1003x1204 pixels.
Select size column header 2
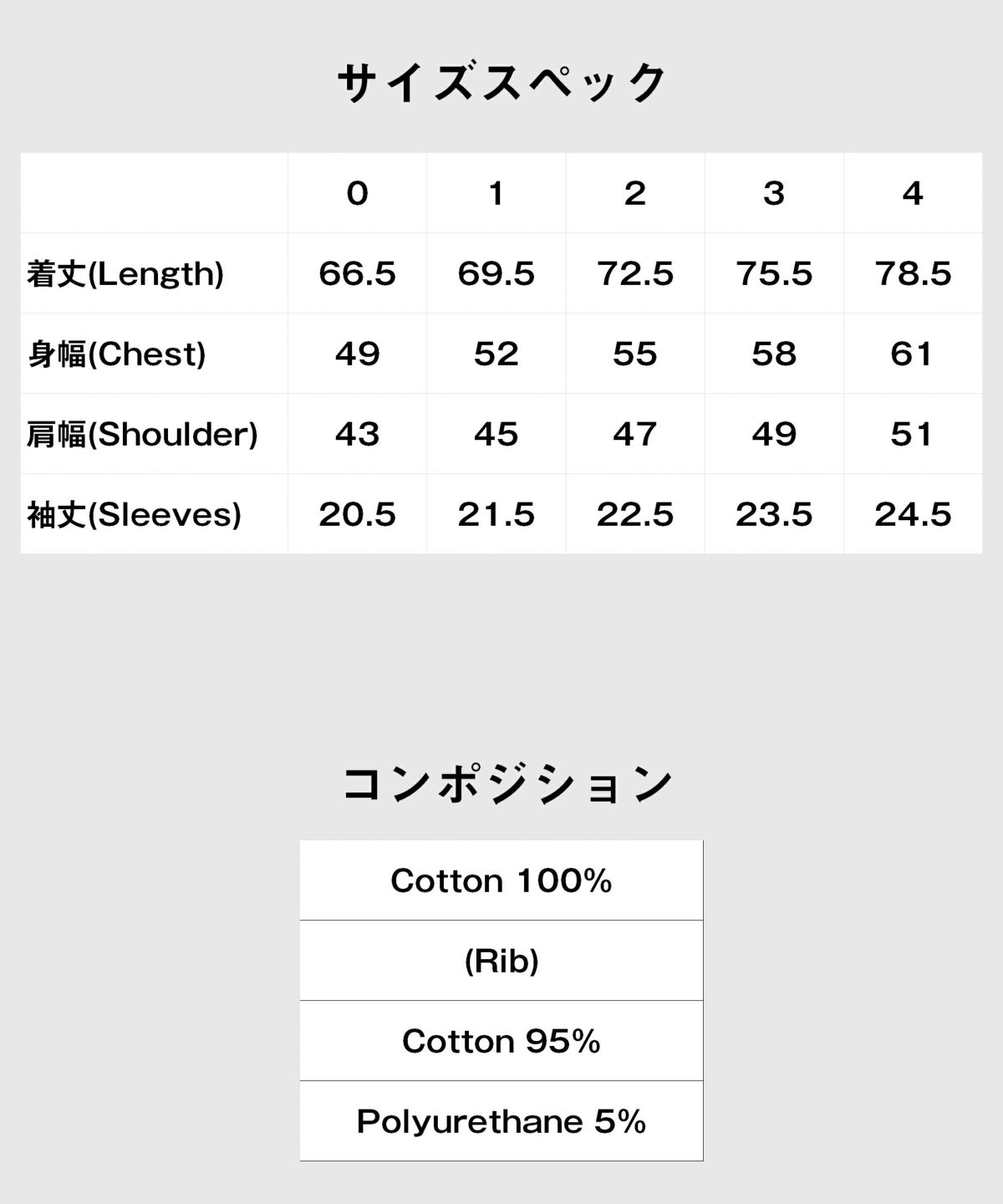coord(634,193)
